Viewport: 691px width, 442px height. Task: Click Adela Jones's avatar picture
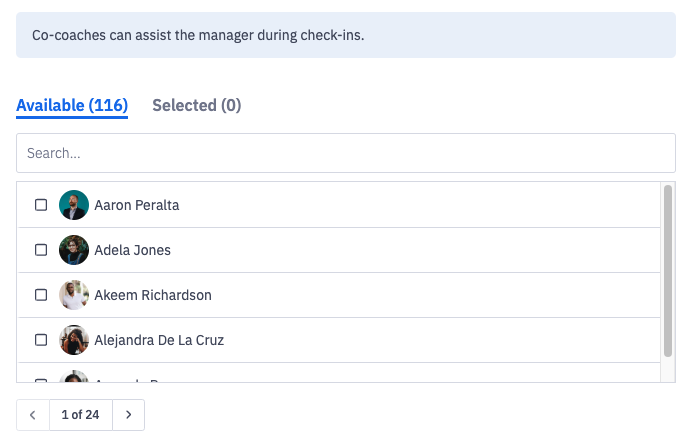pos(74,250)
